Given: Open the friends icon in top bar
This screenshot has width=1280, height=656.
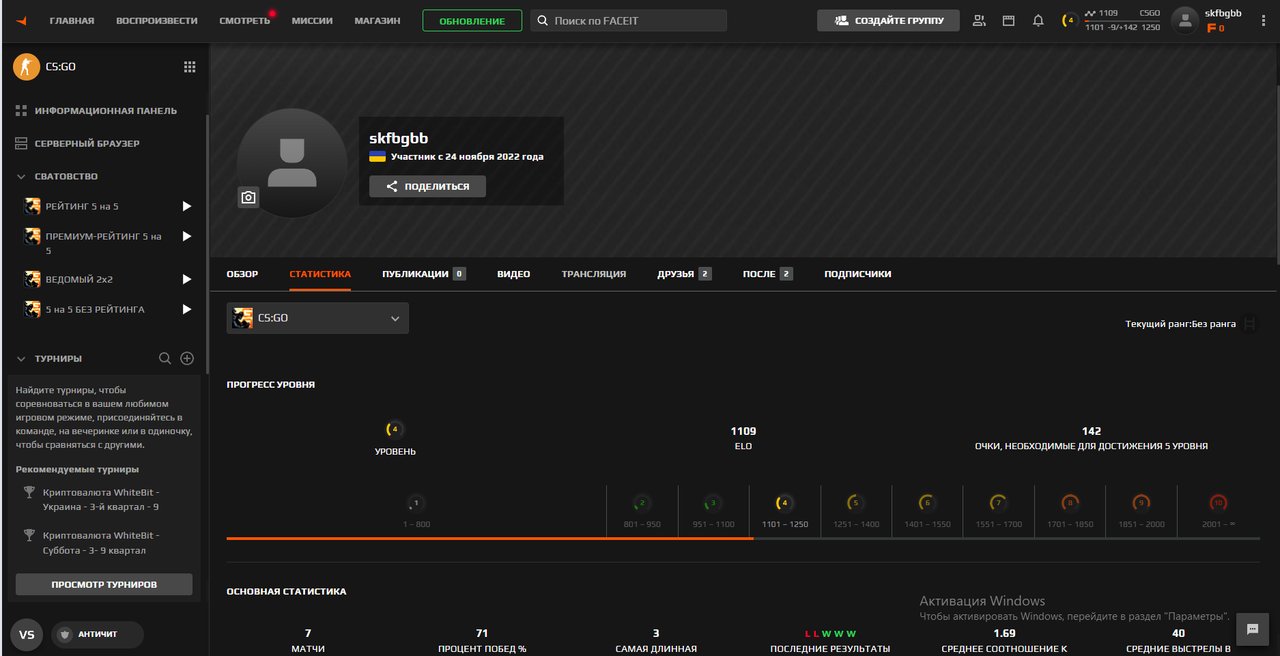Looking at the screenshot, I should 979,20.
